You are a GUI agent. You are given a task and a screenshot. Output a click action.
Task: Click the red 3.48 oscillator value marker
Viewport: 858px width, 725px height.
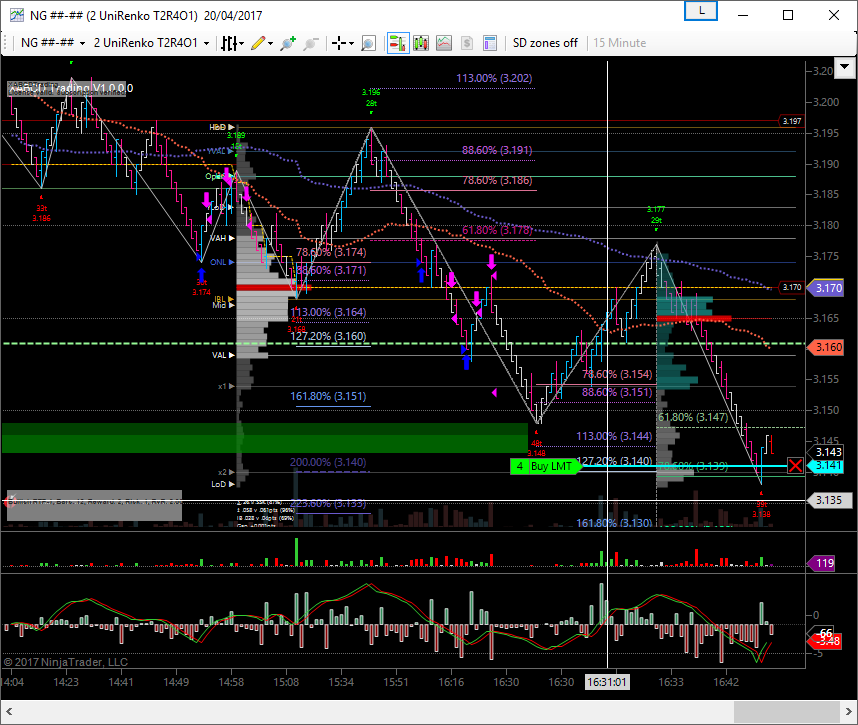(x=827, y=641)
